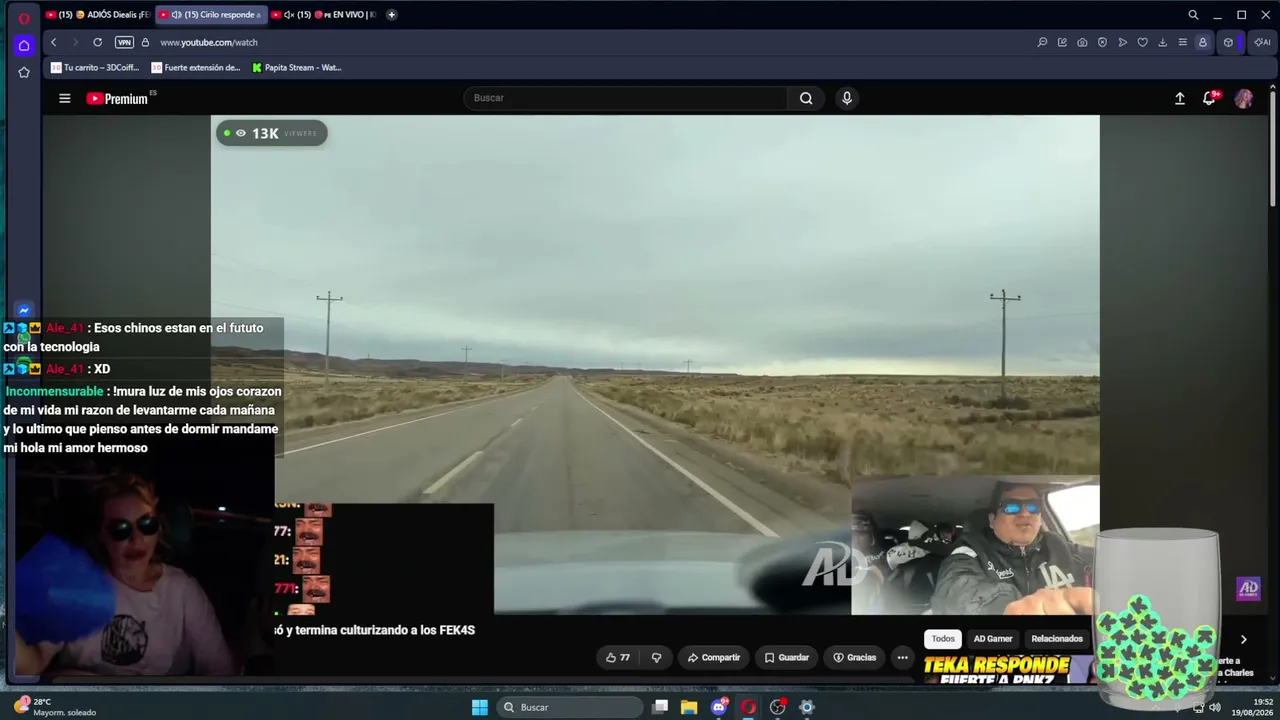Open YouTube notifications bell
The width and height of the screenshot is (1280, 720).
(1210, 98)
